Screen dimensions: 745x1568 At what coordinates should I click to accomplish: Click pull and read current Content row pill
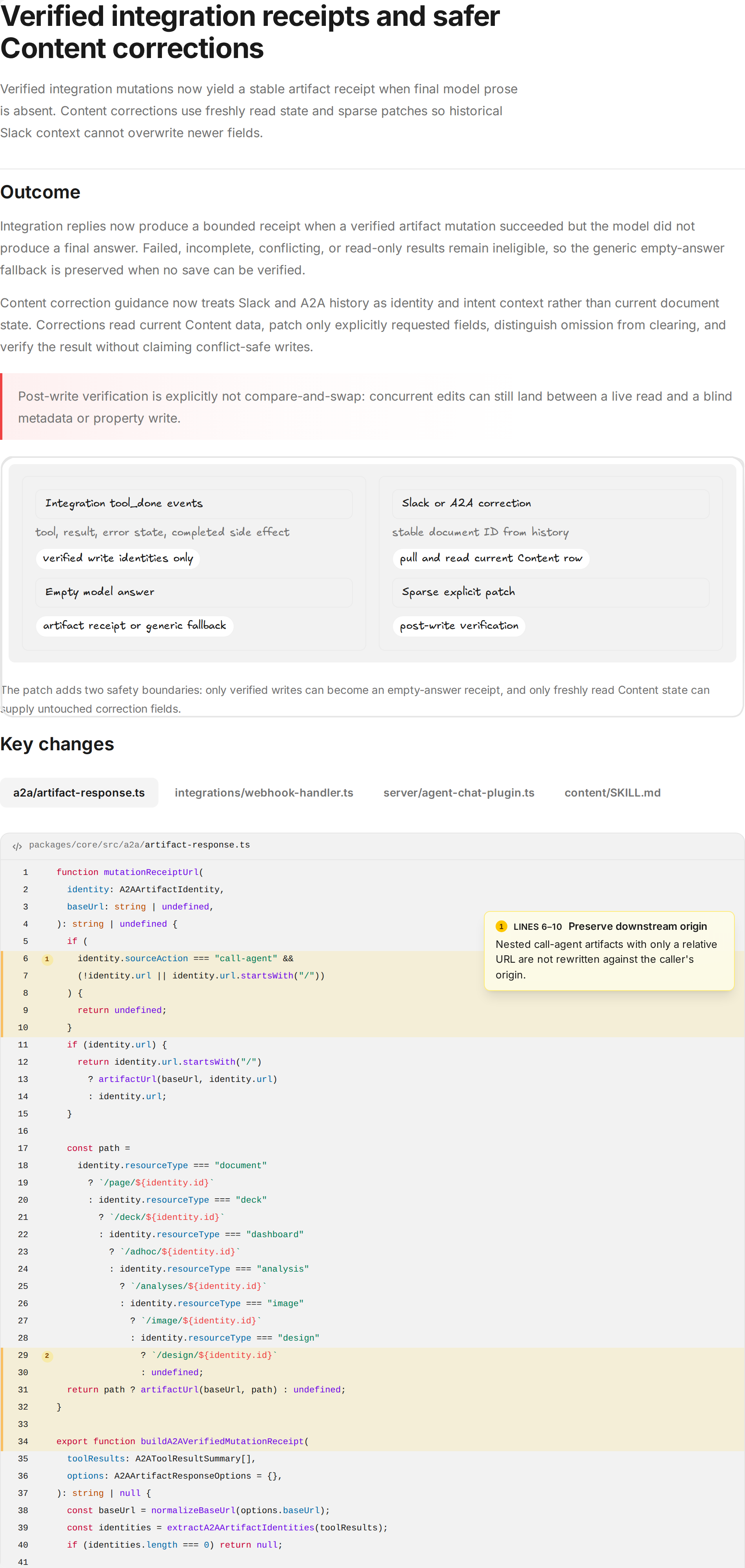[x=491, y=559]
